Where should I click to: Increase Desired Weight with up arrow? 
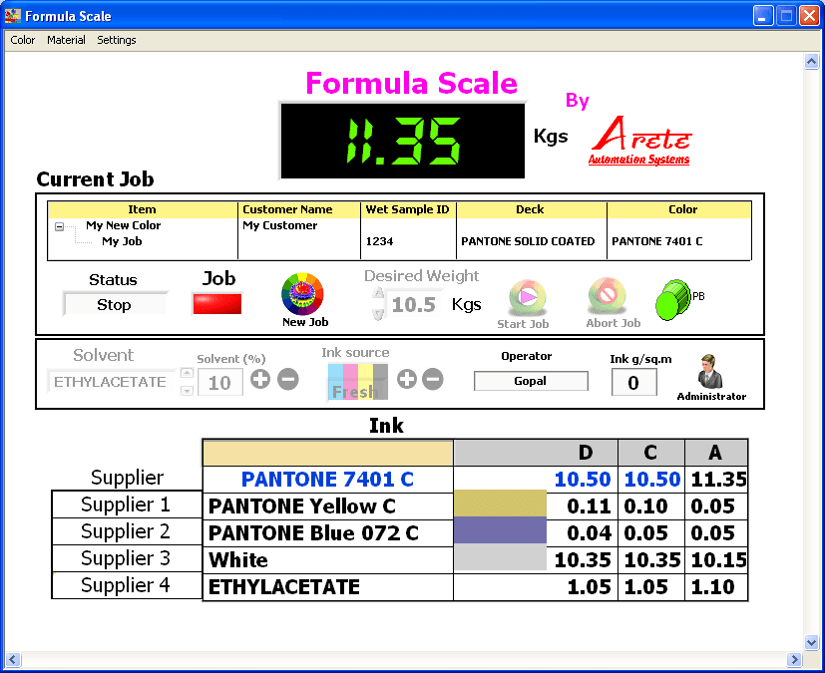pos(378,293)
